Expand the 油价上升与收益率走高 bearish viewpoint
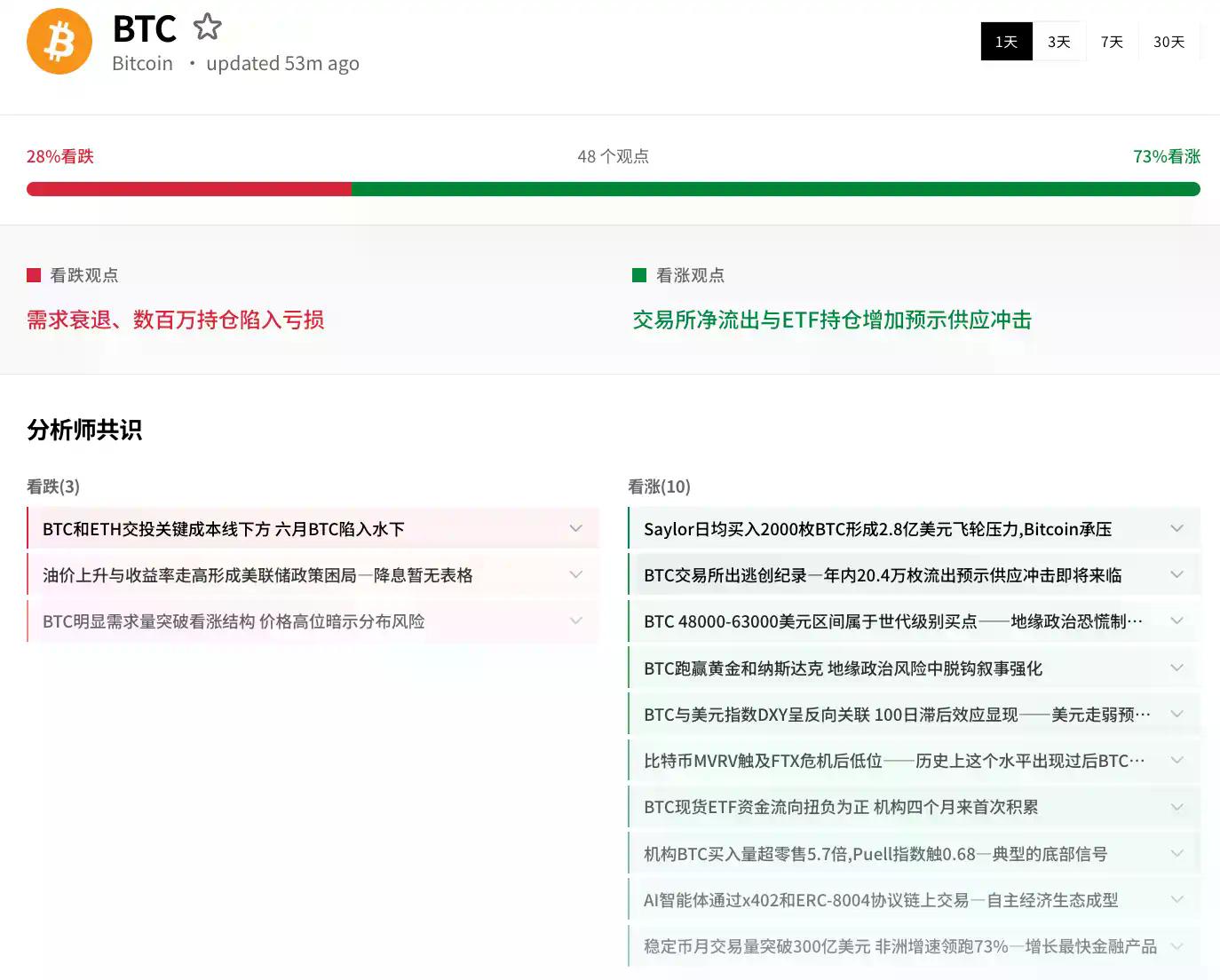The width and height of the screenshot is (1220, 980). (575, 574)
